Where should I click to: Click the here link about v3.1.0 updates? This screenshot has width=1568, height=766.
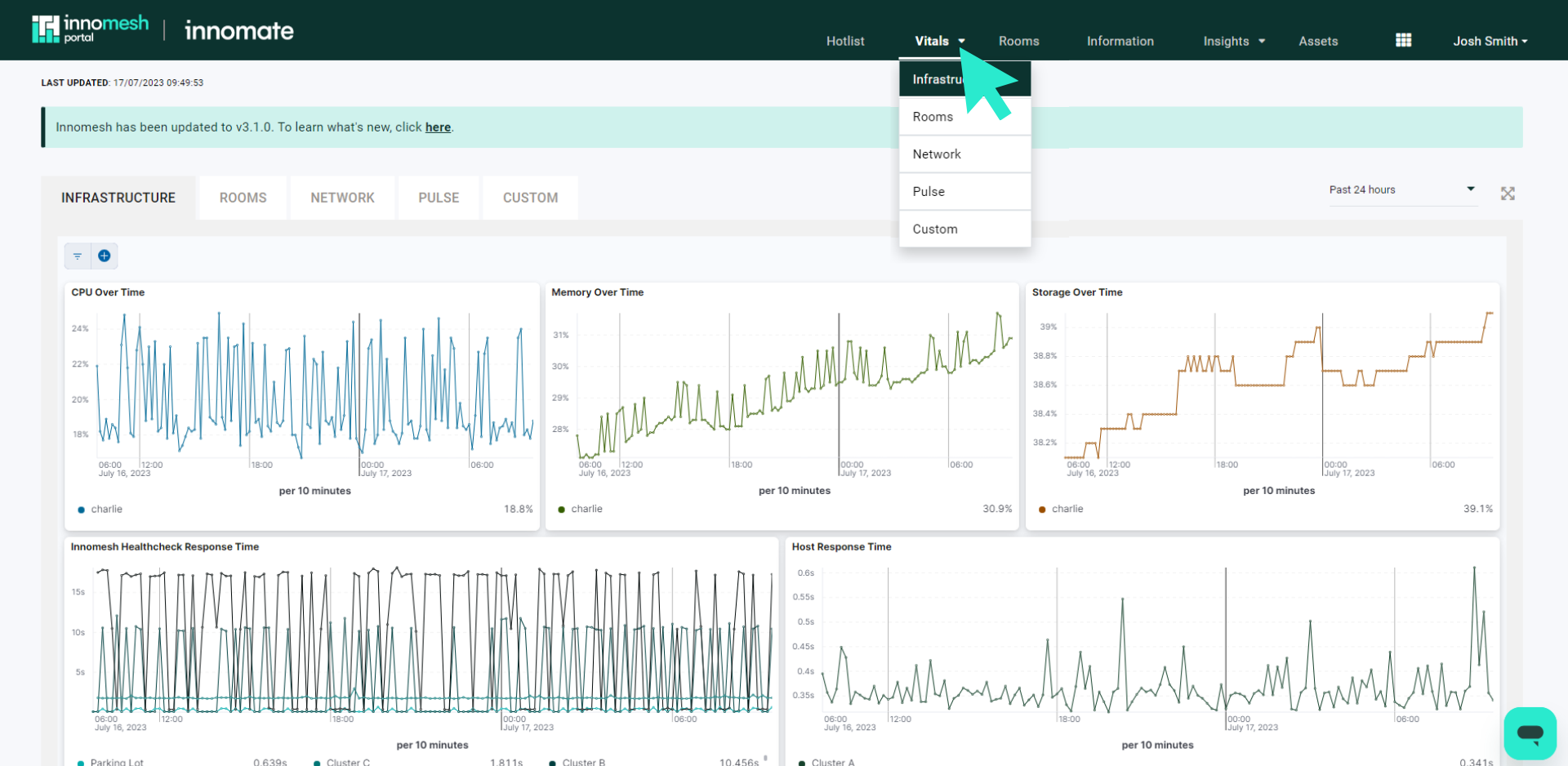point(438,127)
